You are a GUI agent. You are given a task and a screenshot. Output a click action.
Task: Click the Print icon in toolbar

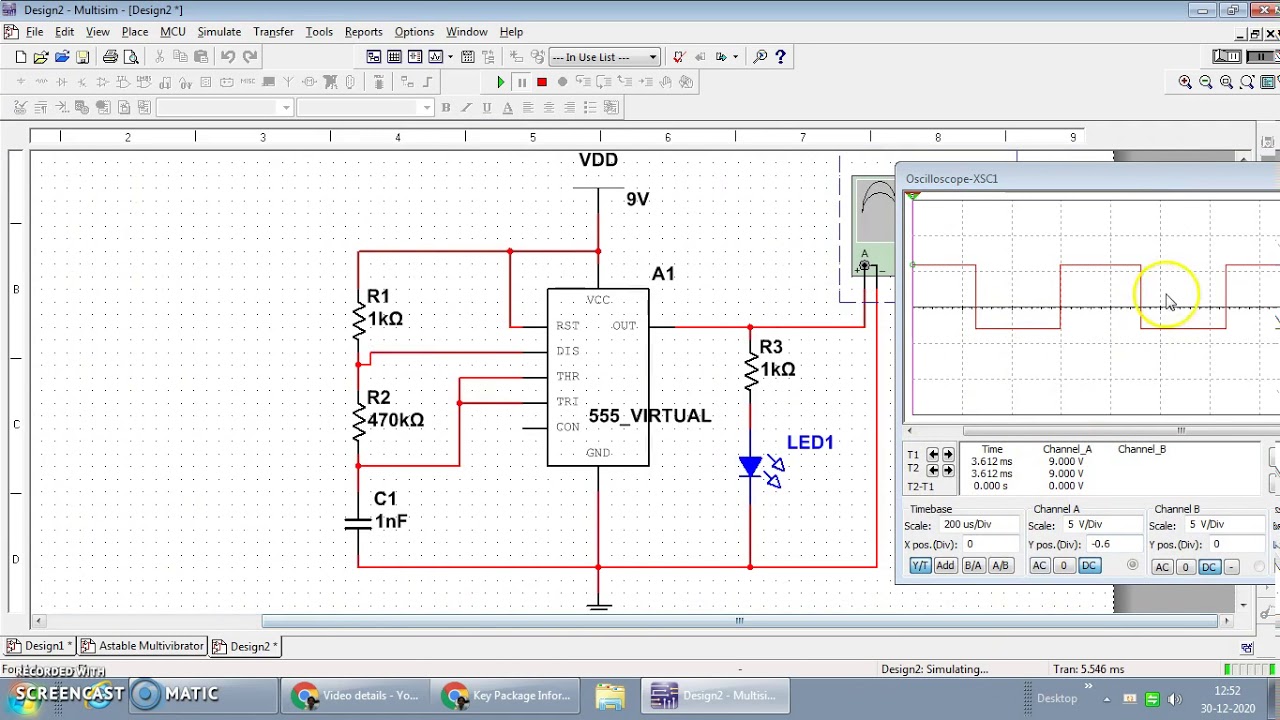tap(110, 57)
